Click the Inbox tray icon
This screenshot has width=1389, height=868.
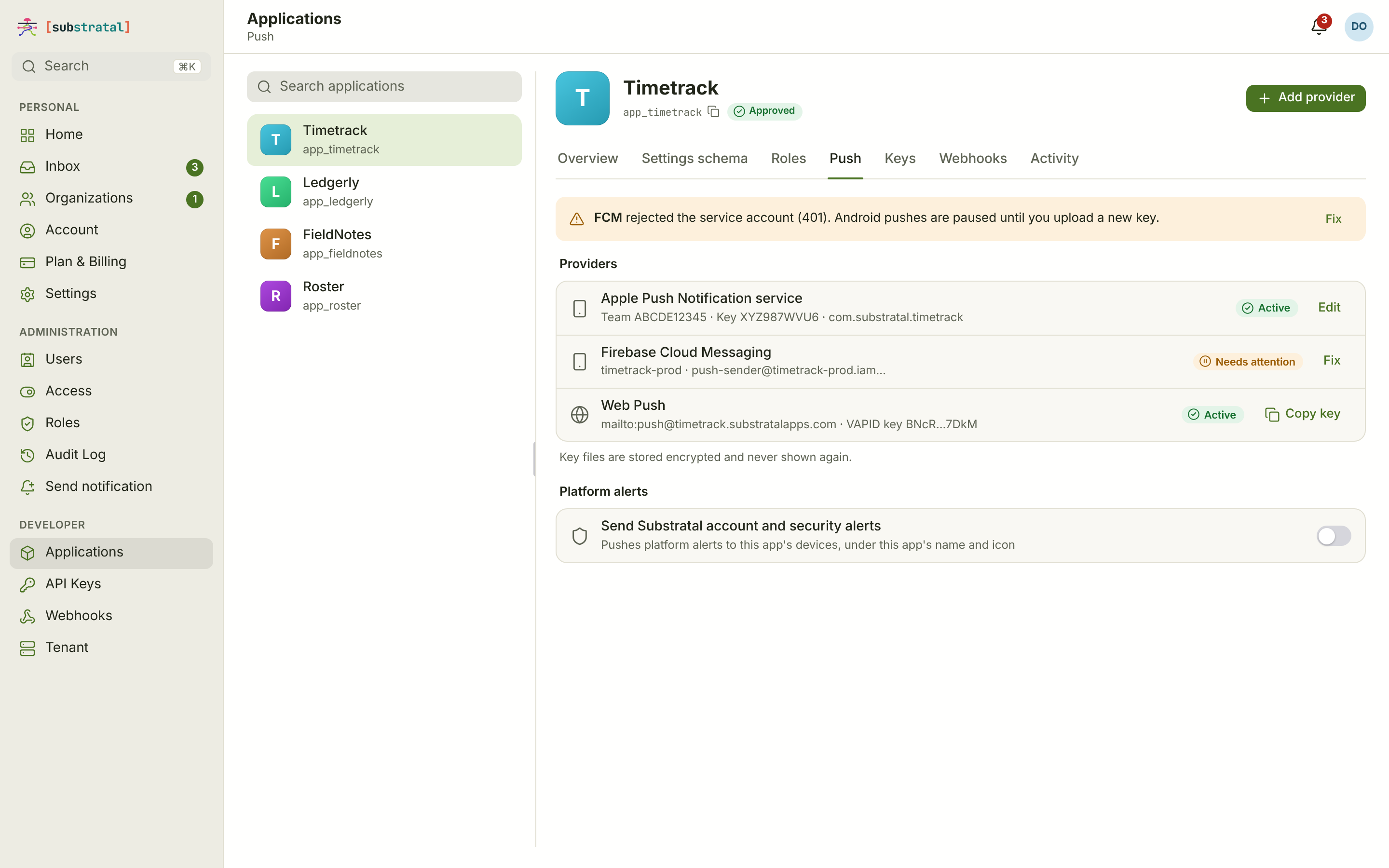click(x=27, y=167)
